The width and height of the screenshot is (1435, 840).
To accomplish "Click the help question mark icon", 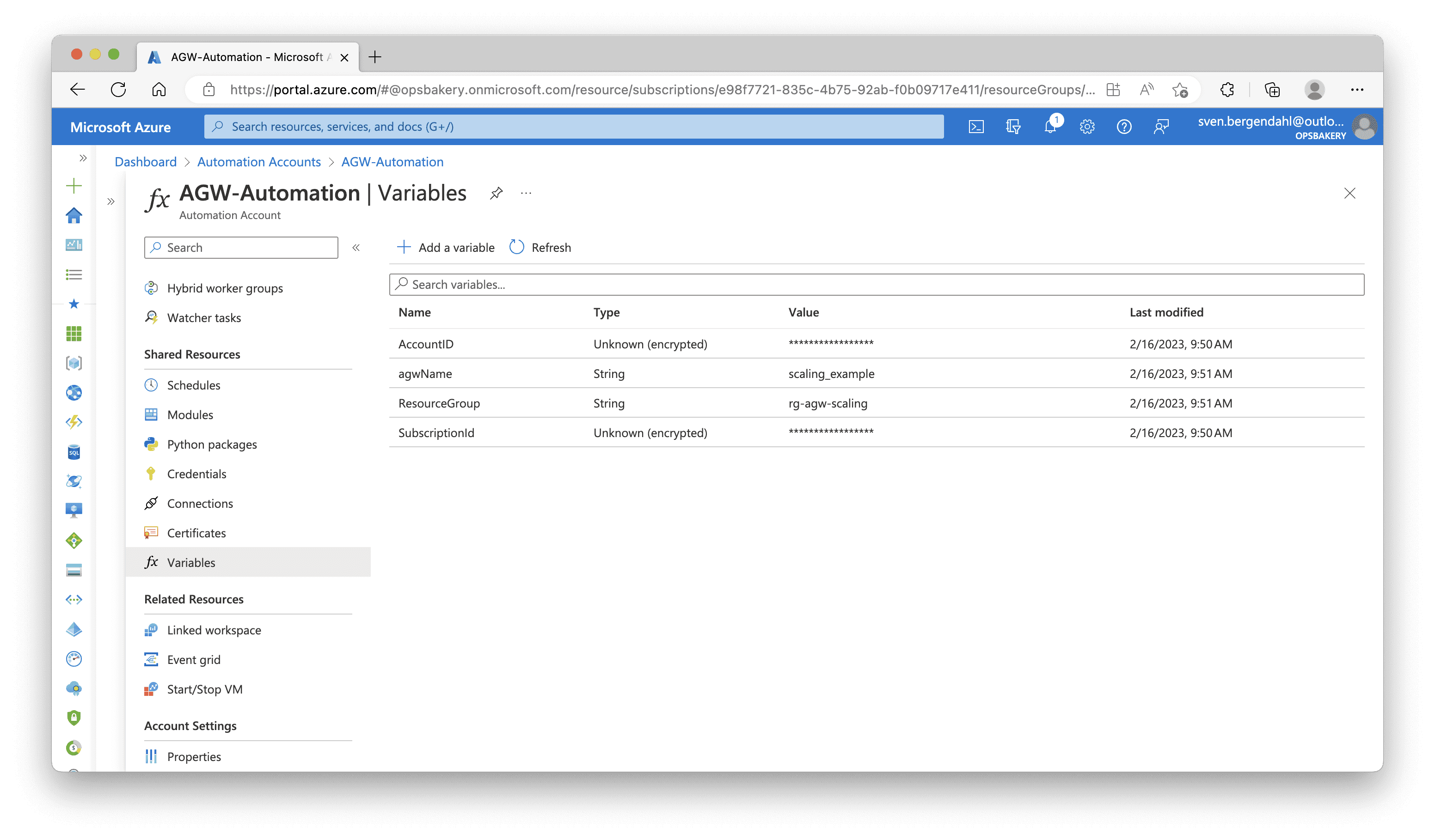I will [x=1124, y=126].
